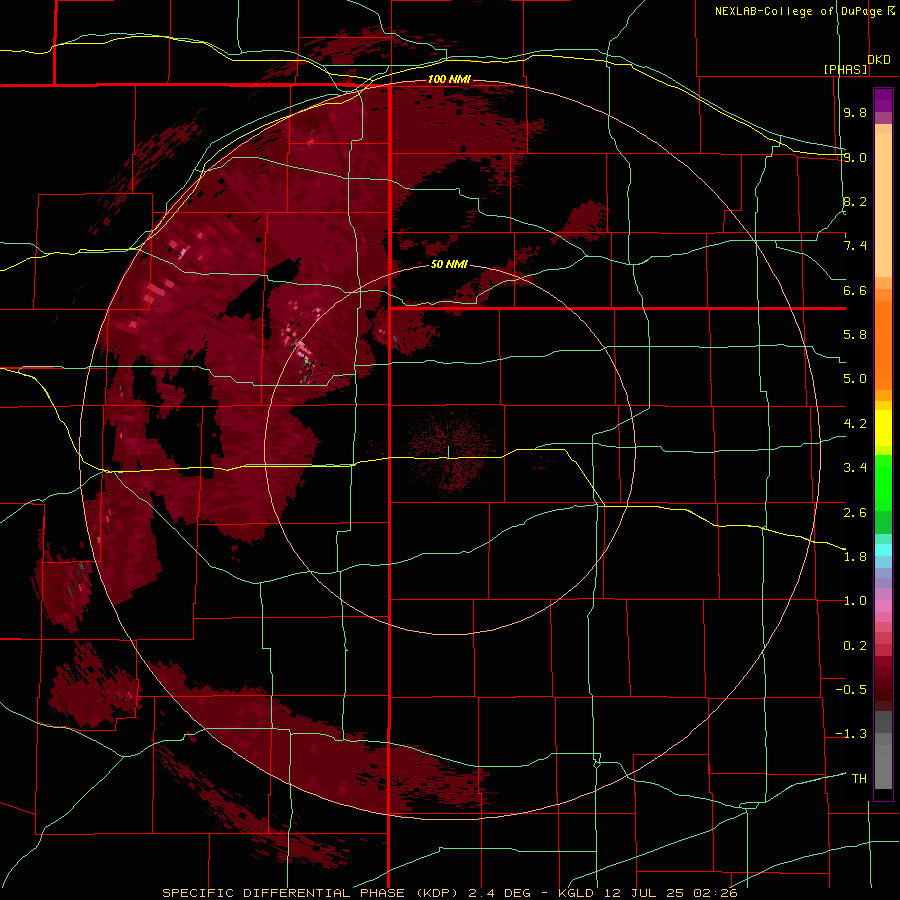Select the cyan segment of the color bar

click(x=883, y=549)
